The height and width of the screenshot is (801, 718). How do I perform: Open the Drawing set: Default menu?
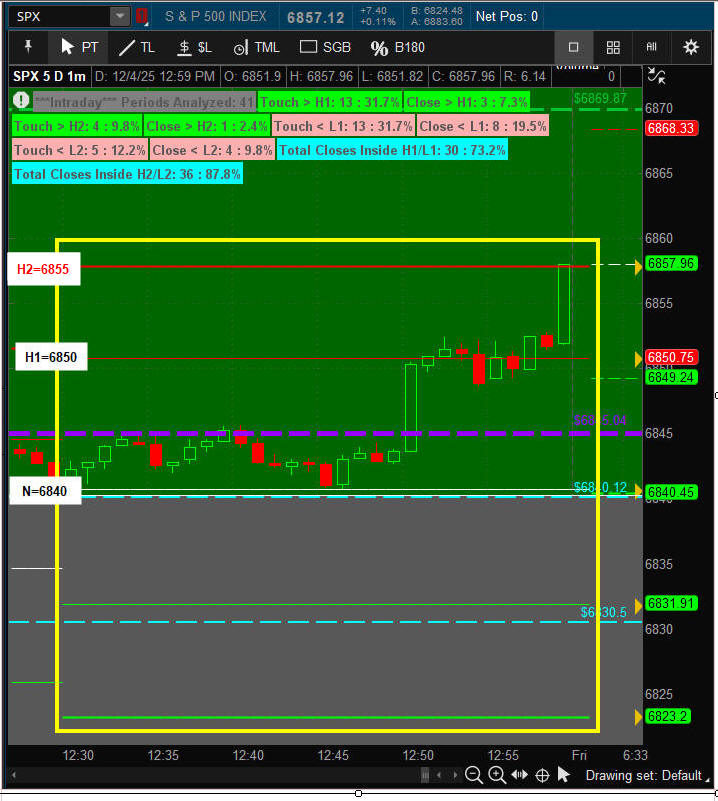click(x=643, y=775)
